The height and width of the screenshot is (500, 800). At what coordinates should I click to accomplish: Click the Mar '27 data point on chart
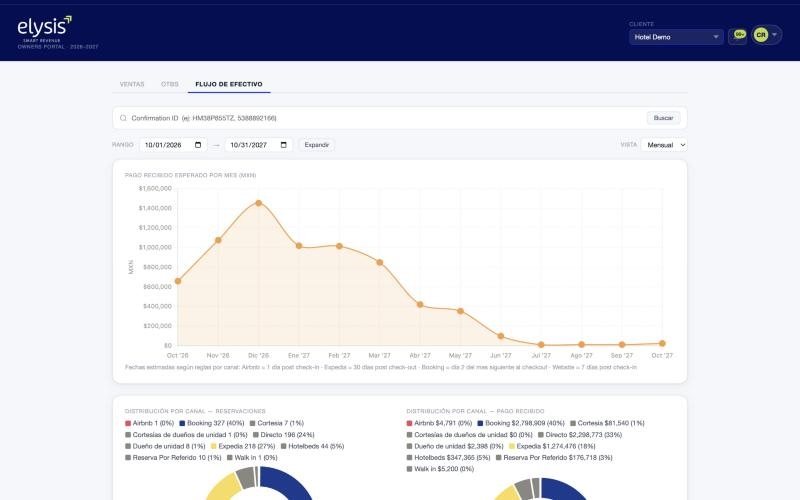coord(380,262)
